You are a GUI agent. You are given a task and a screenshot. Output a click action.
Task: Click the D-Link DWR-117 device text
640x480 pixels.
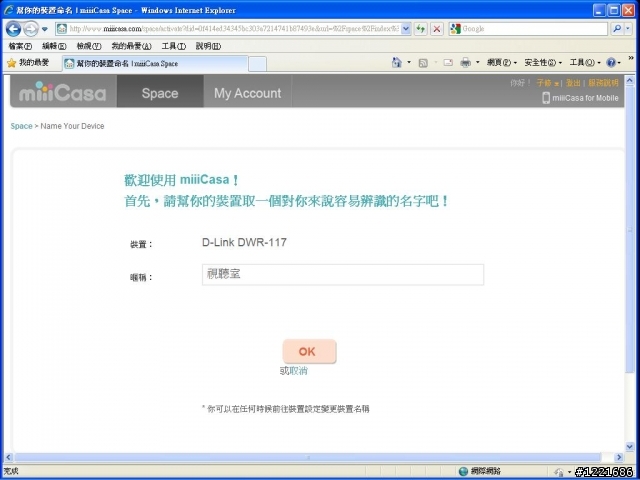click(244, 242)
